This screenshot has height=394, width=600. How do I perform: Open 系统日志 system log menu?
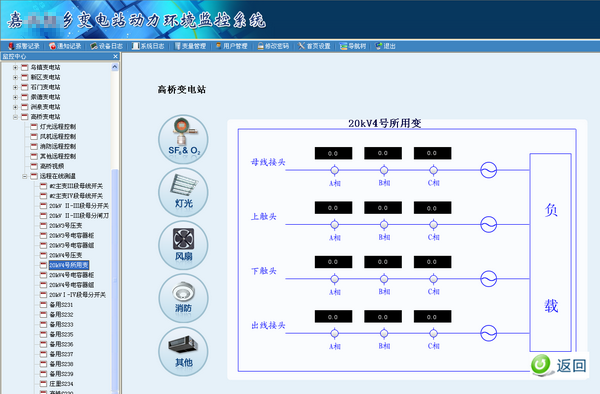click(x=148, y=46)
